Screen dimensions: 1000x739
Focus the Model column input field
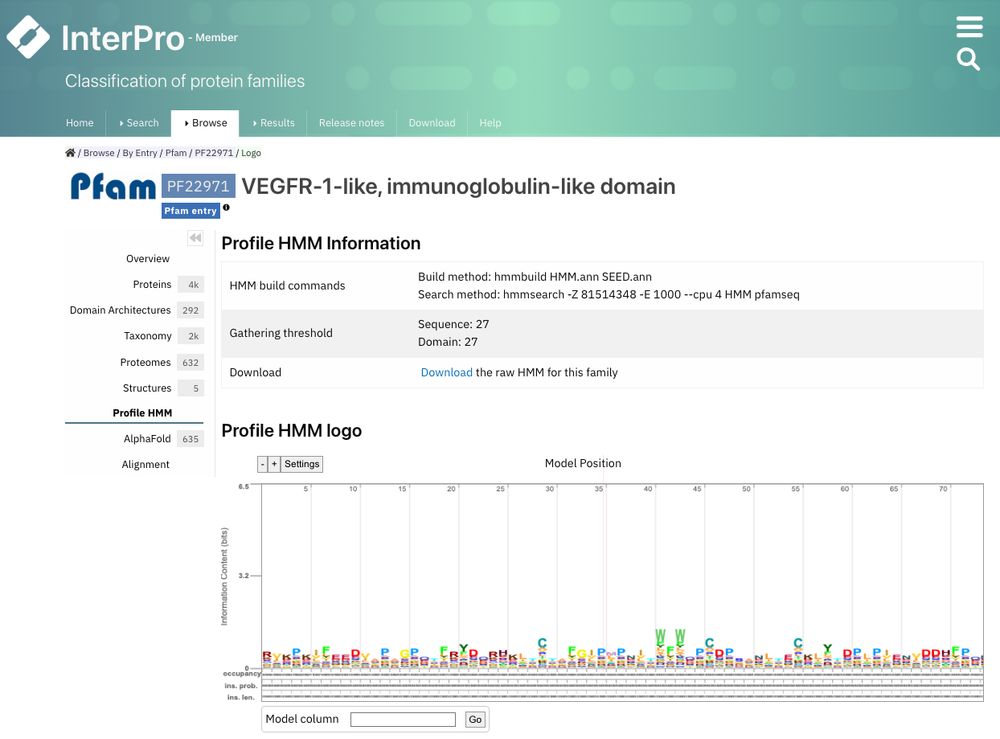click(x=403, y=719)
